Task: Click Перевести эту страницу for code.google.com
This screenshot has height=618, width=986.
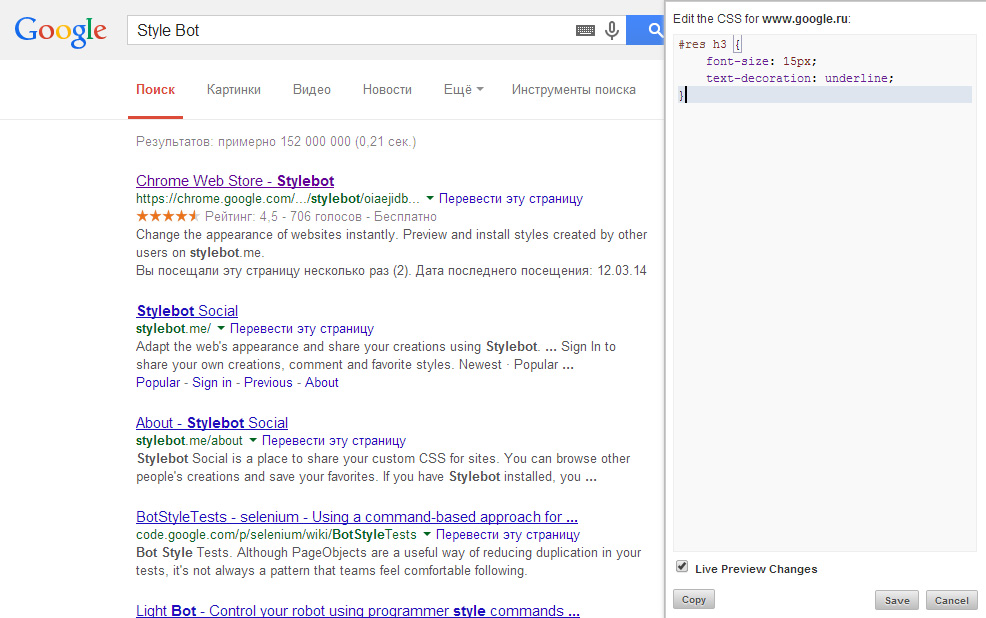Action: pyautogui.click(x=507, y=534)
